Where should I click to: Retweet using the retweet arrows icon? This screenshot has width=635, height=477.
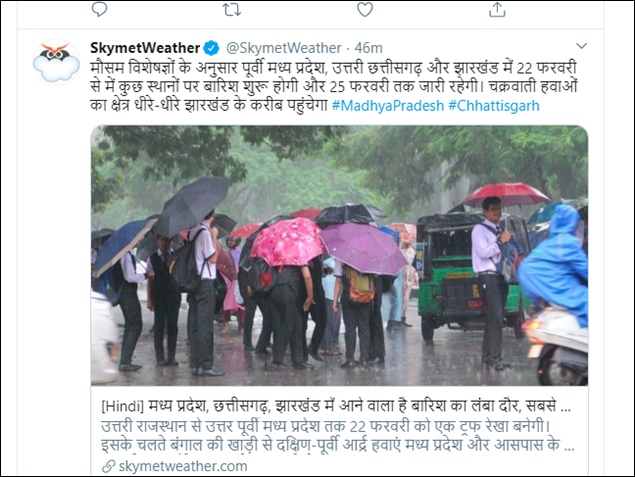coord(232,9)
